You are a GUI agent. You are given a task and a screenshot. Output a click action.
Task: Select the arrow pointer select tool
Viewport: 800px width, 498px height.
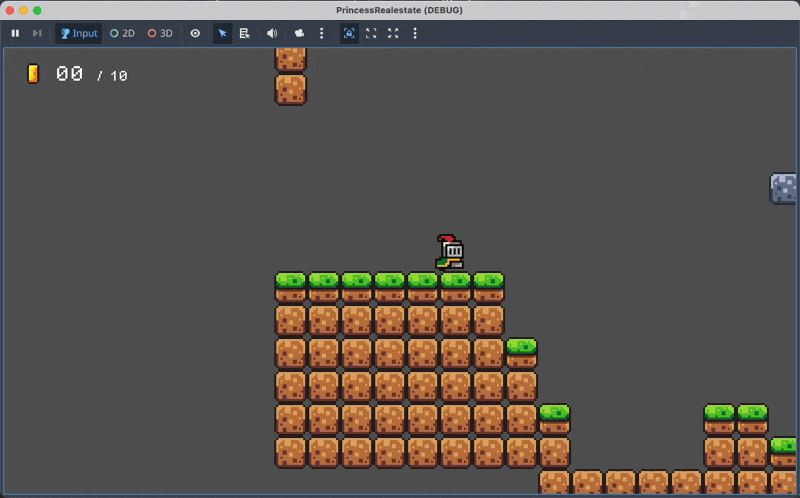(x=222, y=33)
